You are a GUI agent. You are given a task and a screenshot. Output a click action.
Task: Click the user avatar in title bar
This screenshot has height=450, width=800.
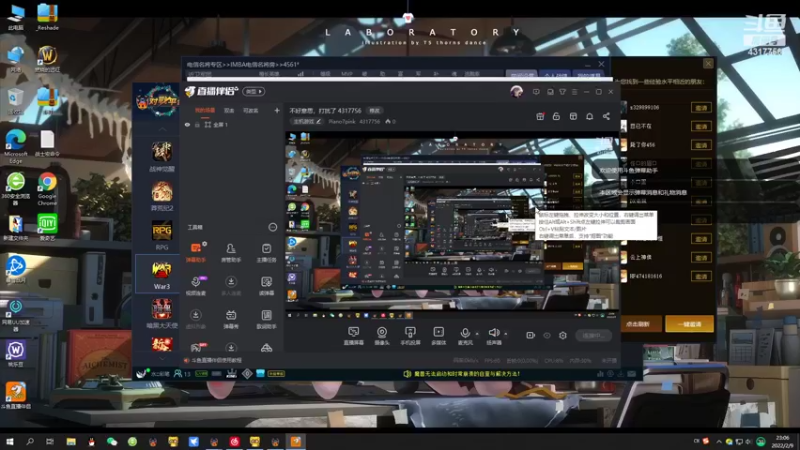click(516, 92)
